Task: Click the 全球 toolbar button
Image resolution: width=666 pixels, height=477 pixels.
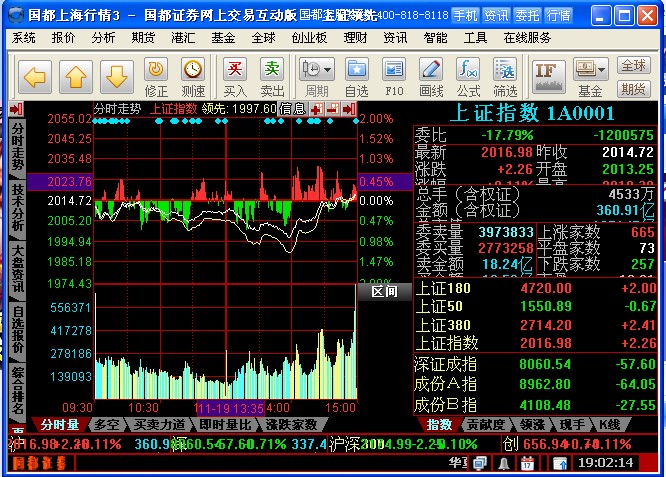Action: [633, 65]
